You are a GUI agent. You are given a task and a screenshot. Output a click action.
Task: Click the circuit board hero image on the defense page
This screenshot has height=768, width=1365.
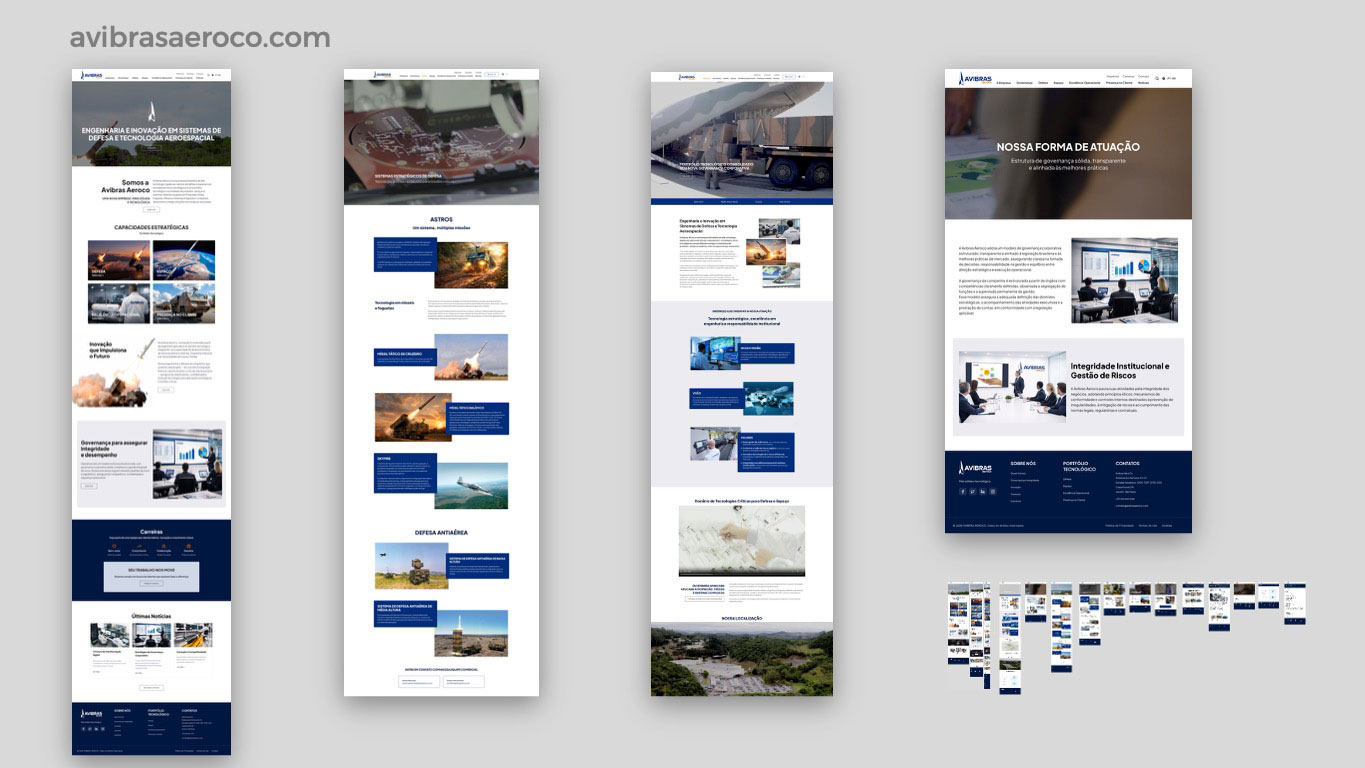coord(441,142)
